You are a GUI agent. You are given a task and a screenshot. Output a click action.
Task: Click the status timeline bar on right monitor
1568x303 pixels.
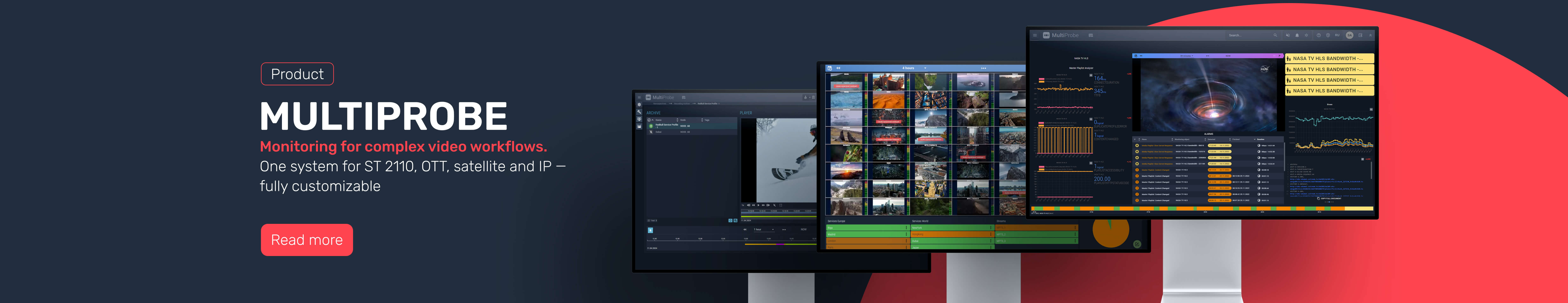[x=1202, y=209]
